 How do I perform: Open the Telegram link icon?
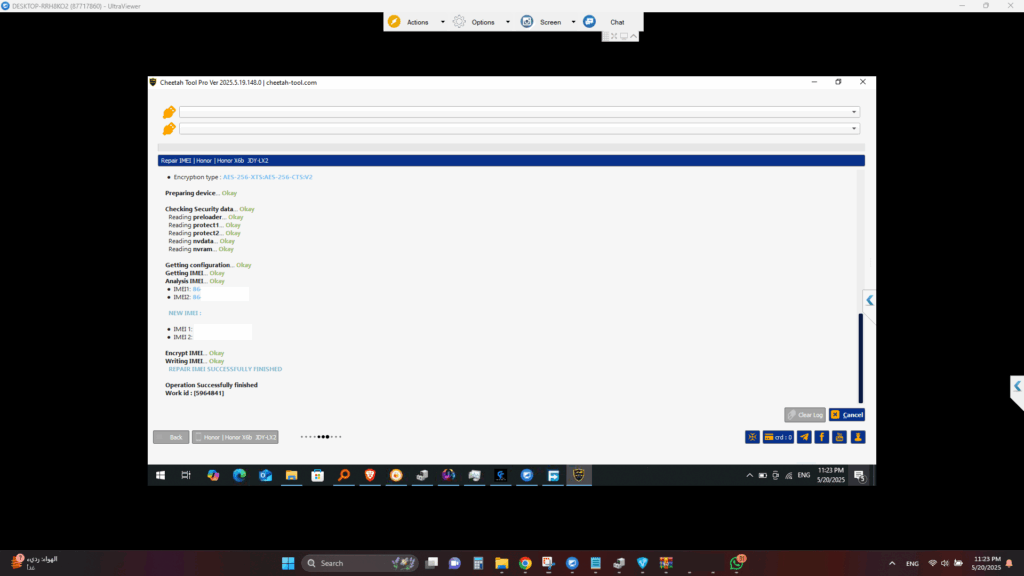click(x=804, y=437)
